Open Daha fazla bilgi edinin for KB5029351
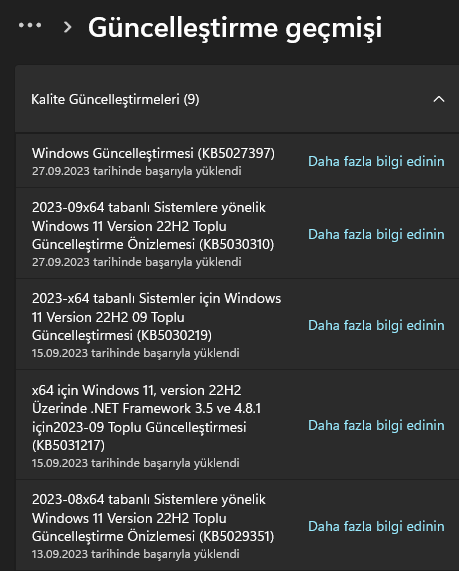459x571 pixels. [x=376, y=526]
